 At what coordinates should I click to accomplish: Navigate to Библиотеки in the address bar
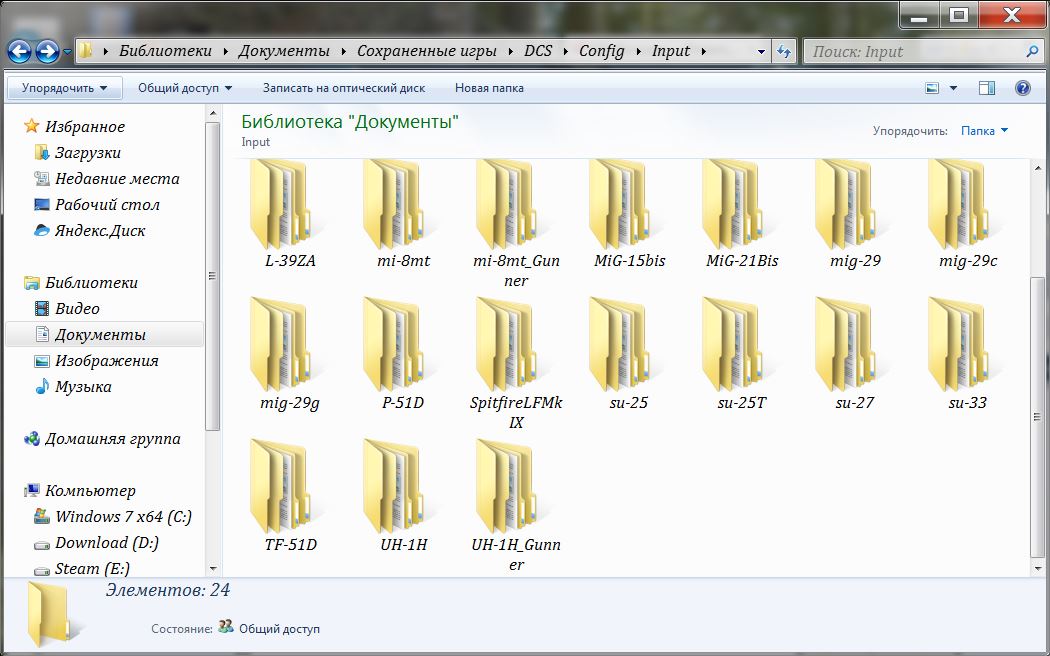[x=165, y=52]
